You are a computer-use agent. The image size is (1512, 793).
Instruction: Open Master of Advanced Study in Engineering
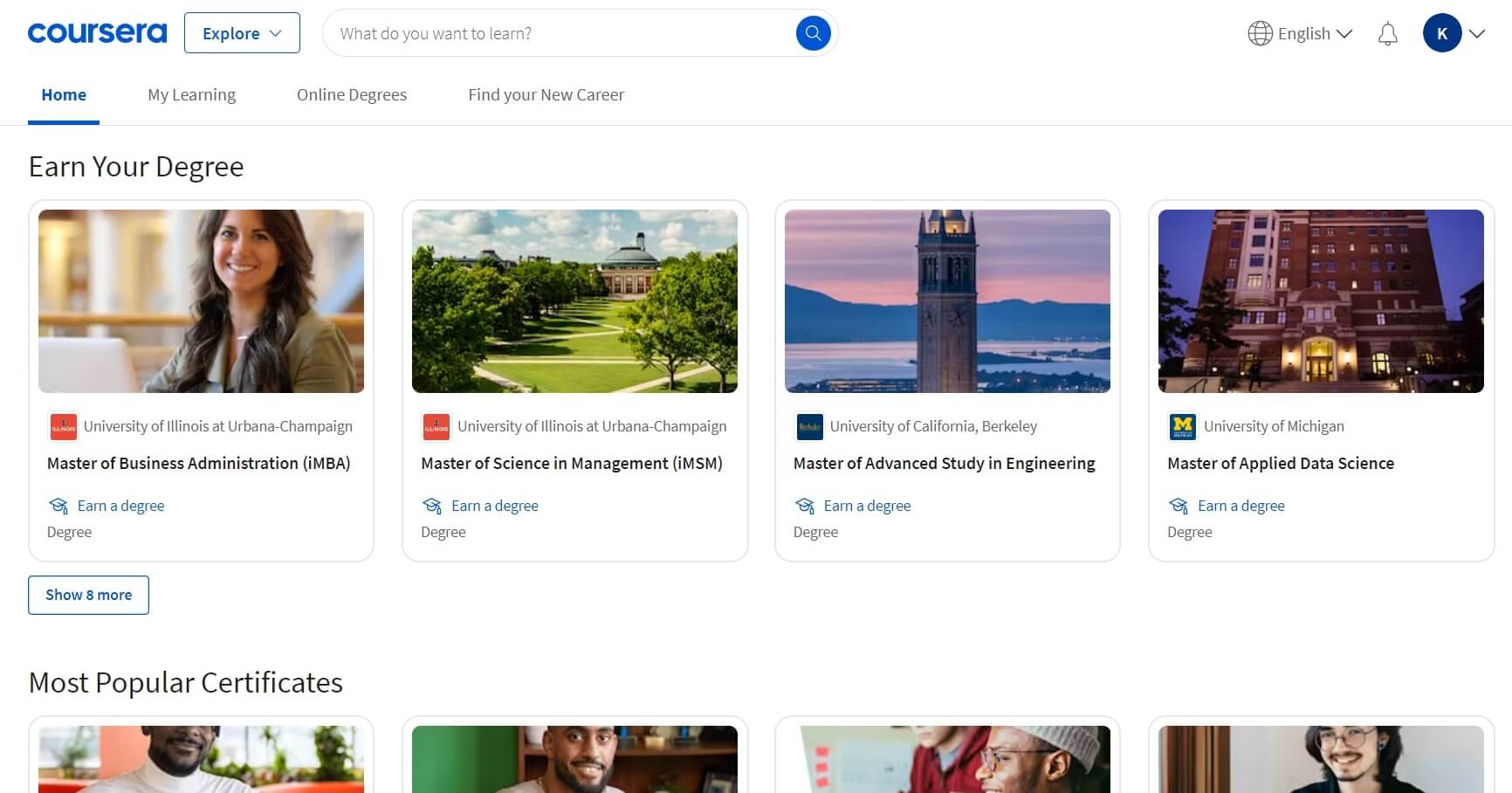945,463
